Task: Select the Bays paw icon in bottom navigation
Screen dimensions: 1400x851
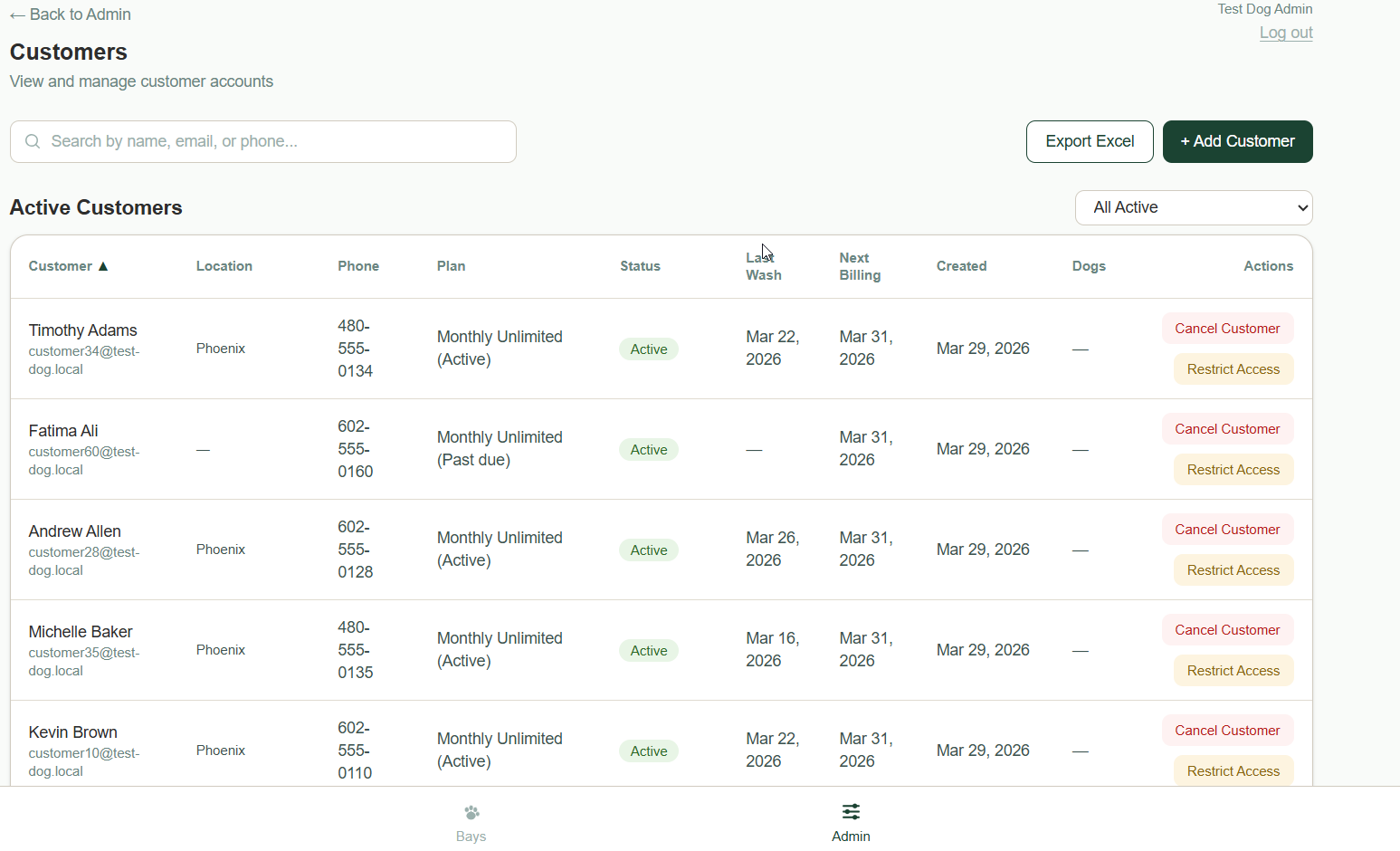Action: (x=471, y=812)
